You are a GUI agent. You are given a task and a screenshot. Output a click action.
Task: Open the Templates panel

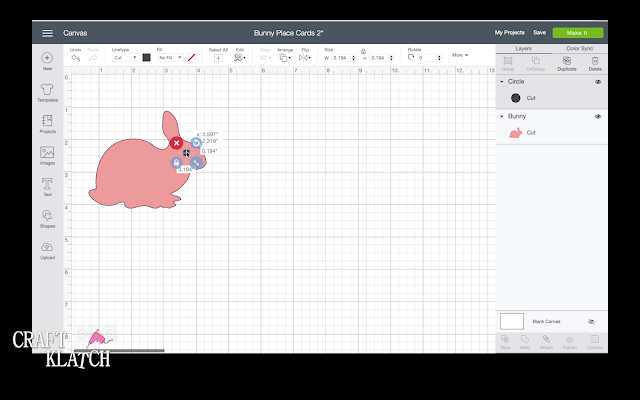coord(47,93)
